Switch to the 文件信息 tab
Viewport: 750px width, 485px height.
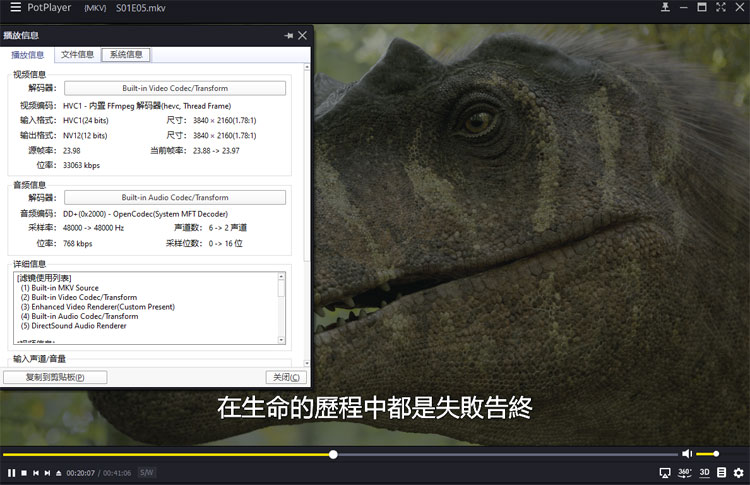pos(77,55)
